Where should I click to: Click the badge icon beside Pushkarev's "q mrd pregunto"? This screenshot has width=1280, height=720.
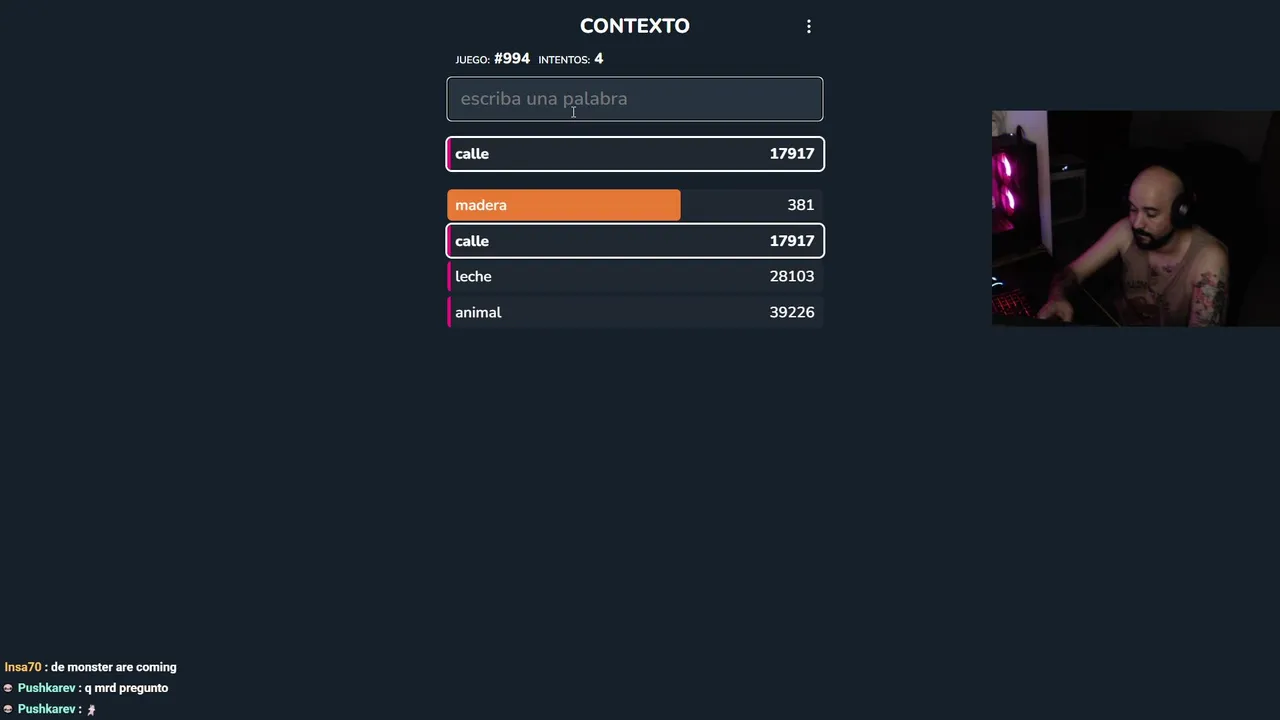pyautogui.click(x=8, y=688)
